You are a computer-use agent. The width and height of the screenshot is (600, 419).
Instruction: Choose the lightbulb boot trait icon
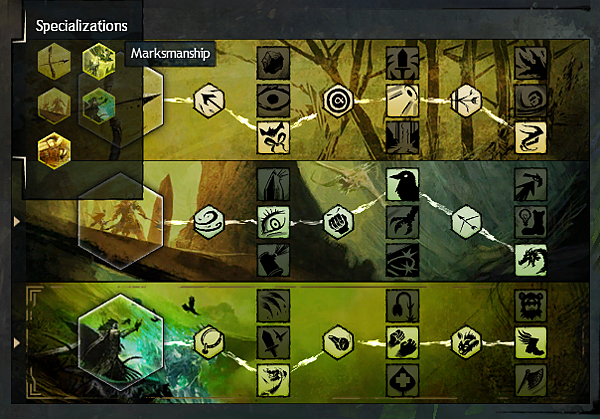coord(530,222)
